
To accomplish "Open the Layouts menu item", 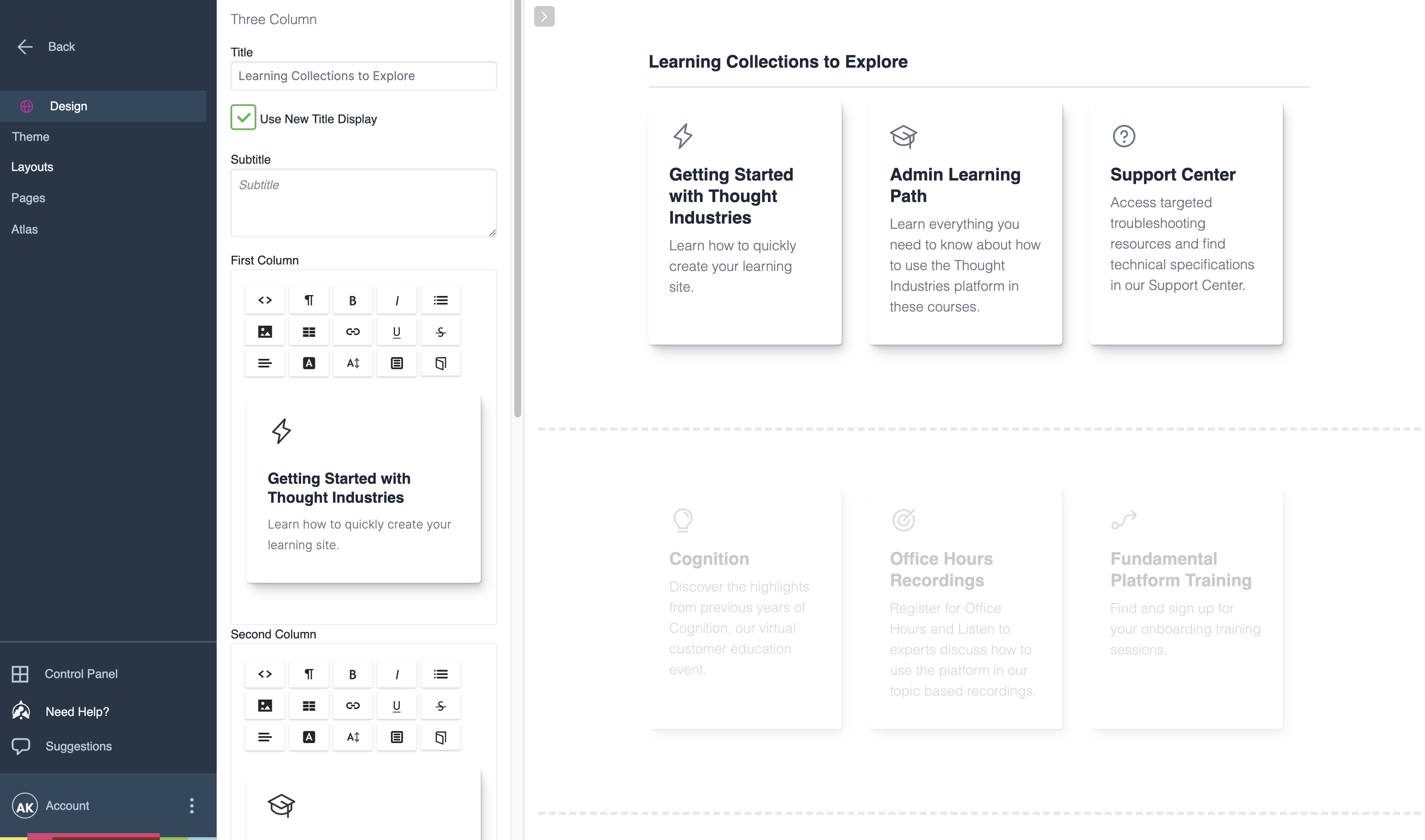I will 32,167.
